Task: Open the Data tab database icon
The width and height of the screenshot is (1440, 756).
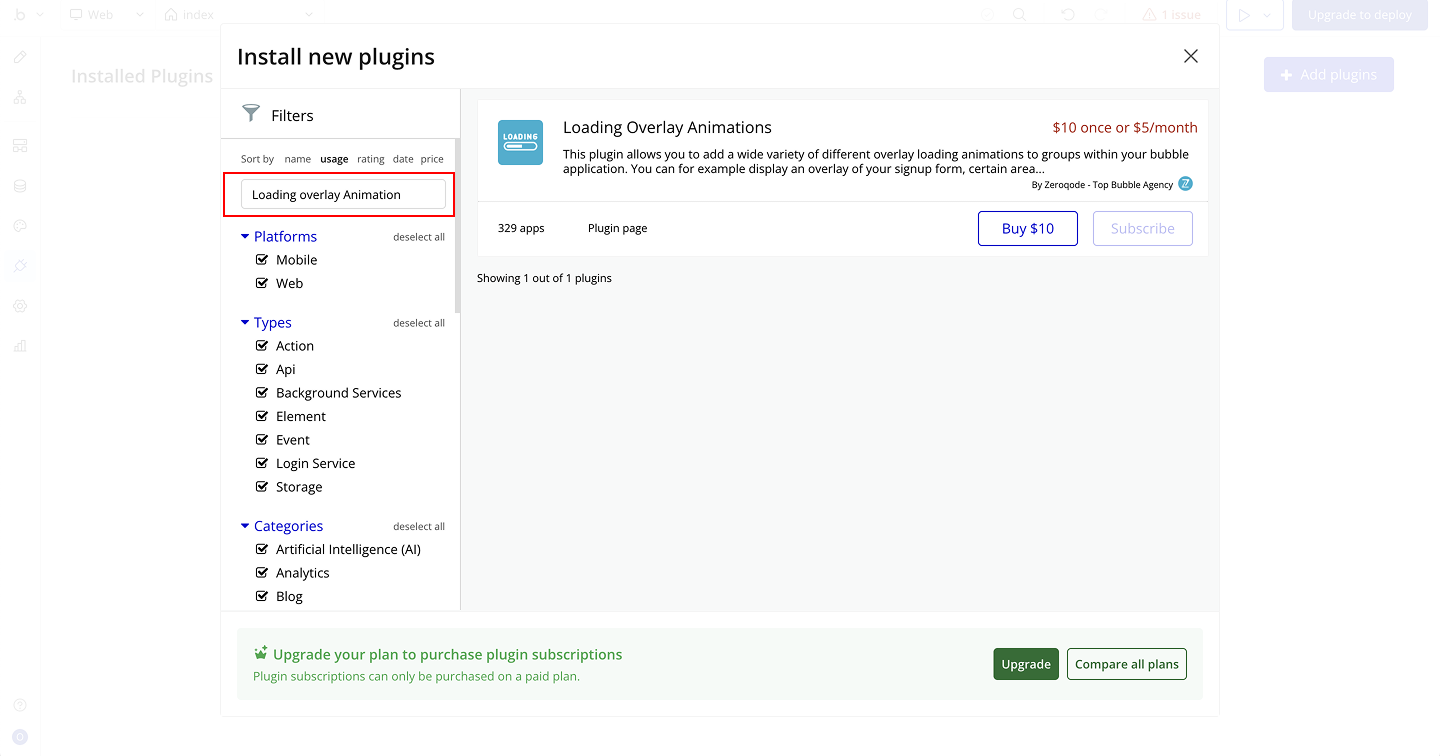Action: click(20, 186)
